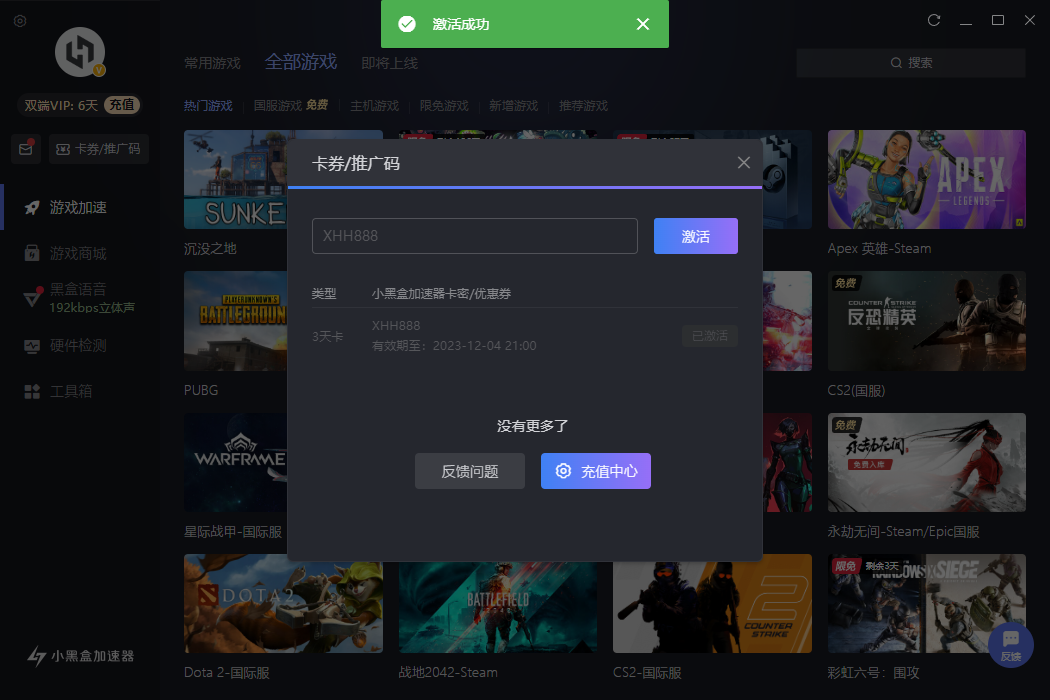Image resolution: width=1050 pixels, height=700 pixels.
Task: Open settings gear icon in the corner
Action: tap(20, 21)
